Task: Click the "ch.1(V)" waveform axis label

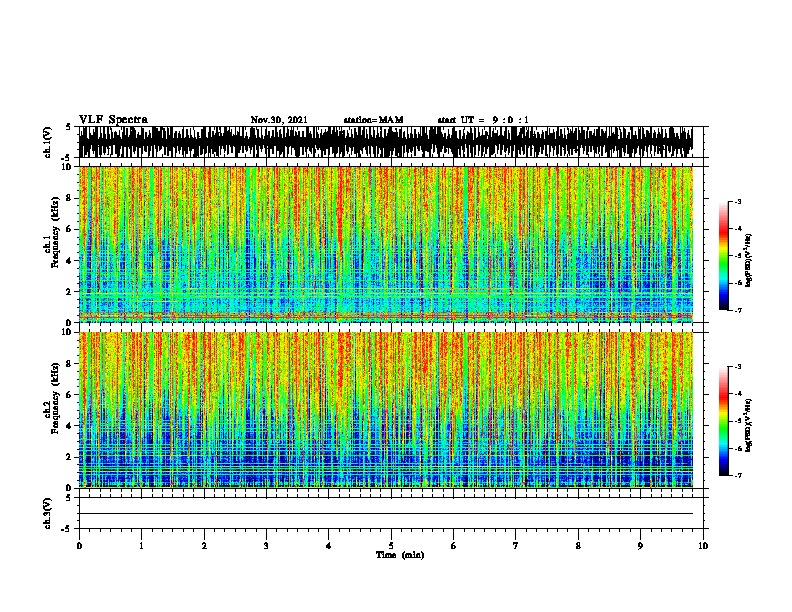Action: (x=48, y=142)
